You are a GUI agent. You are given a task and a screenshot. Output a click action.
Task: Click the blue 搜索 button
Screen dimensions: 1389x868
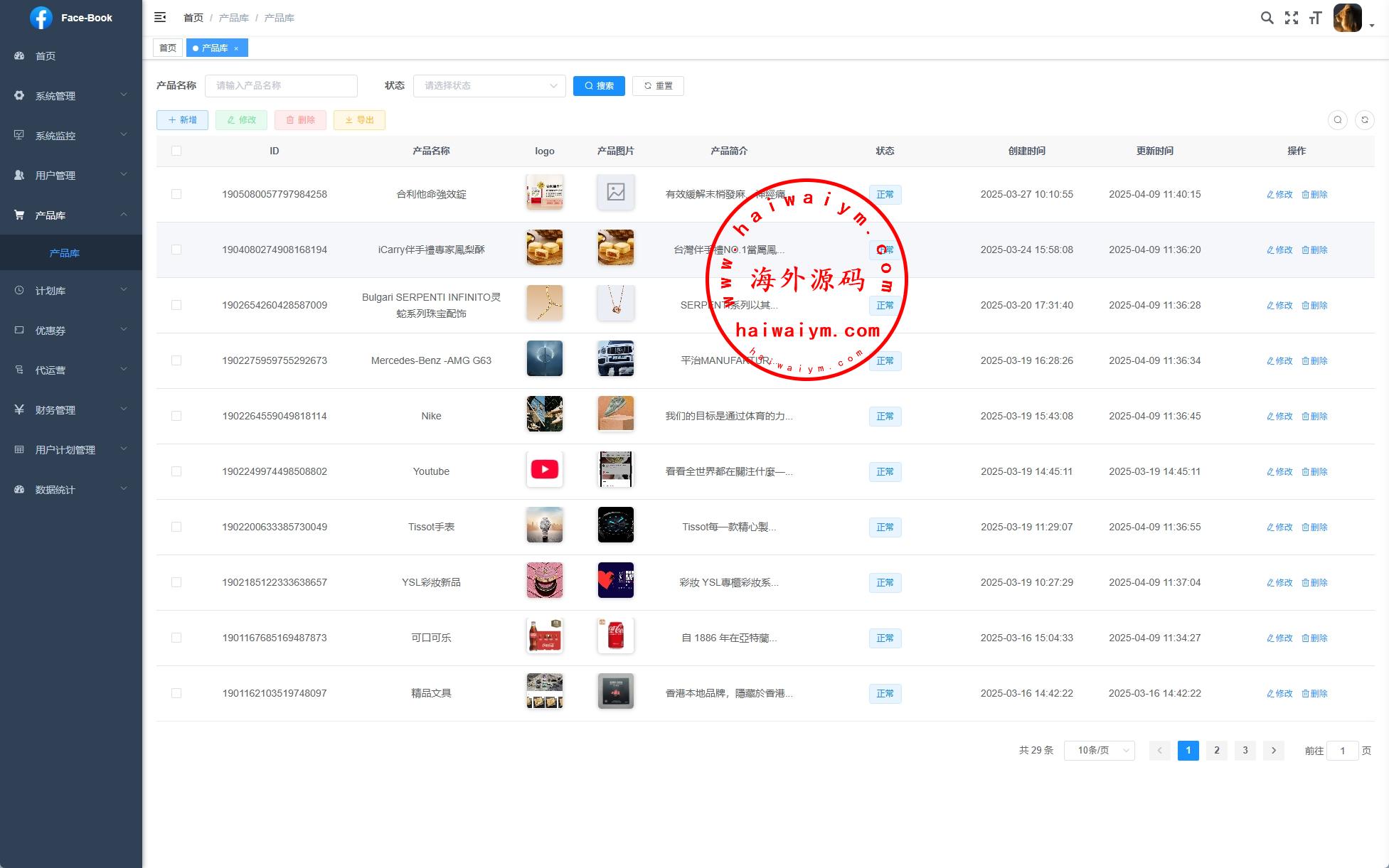coord(599,86)
